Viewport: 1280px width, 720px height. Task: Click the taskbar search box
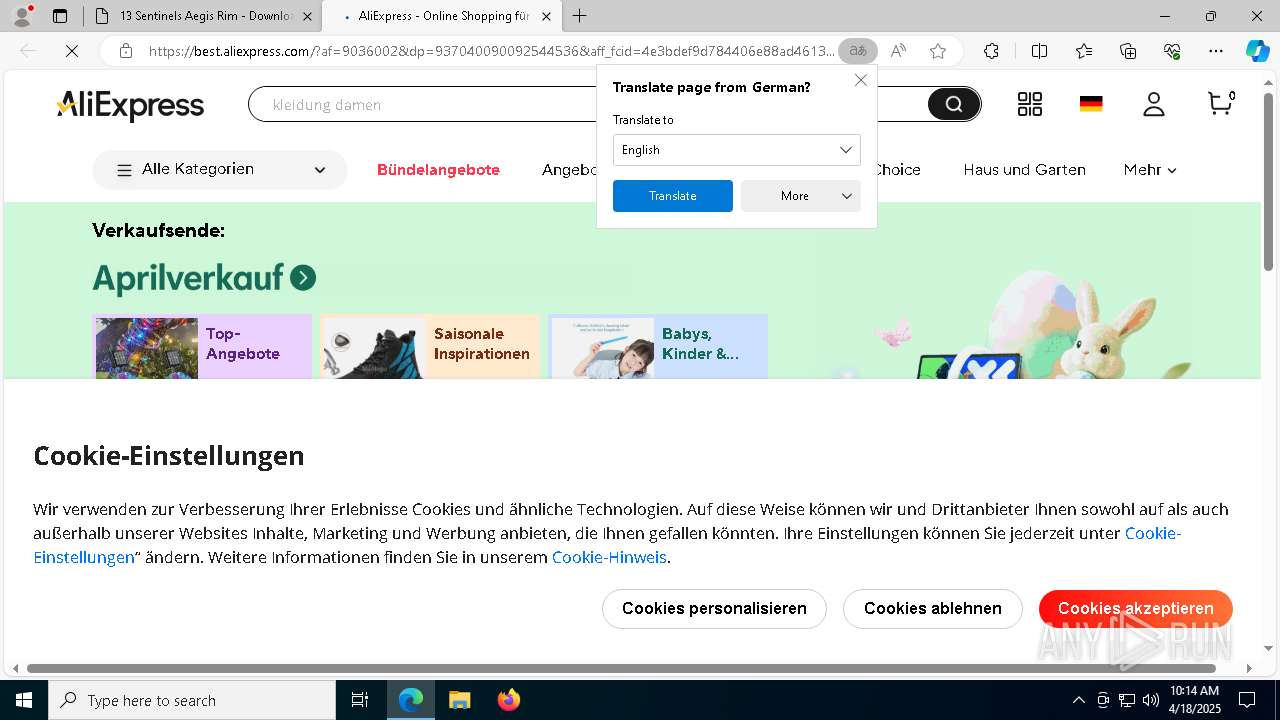pyautogui.click(x=192, y=700)
